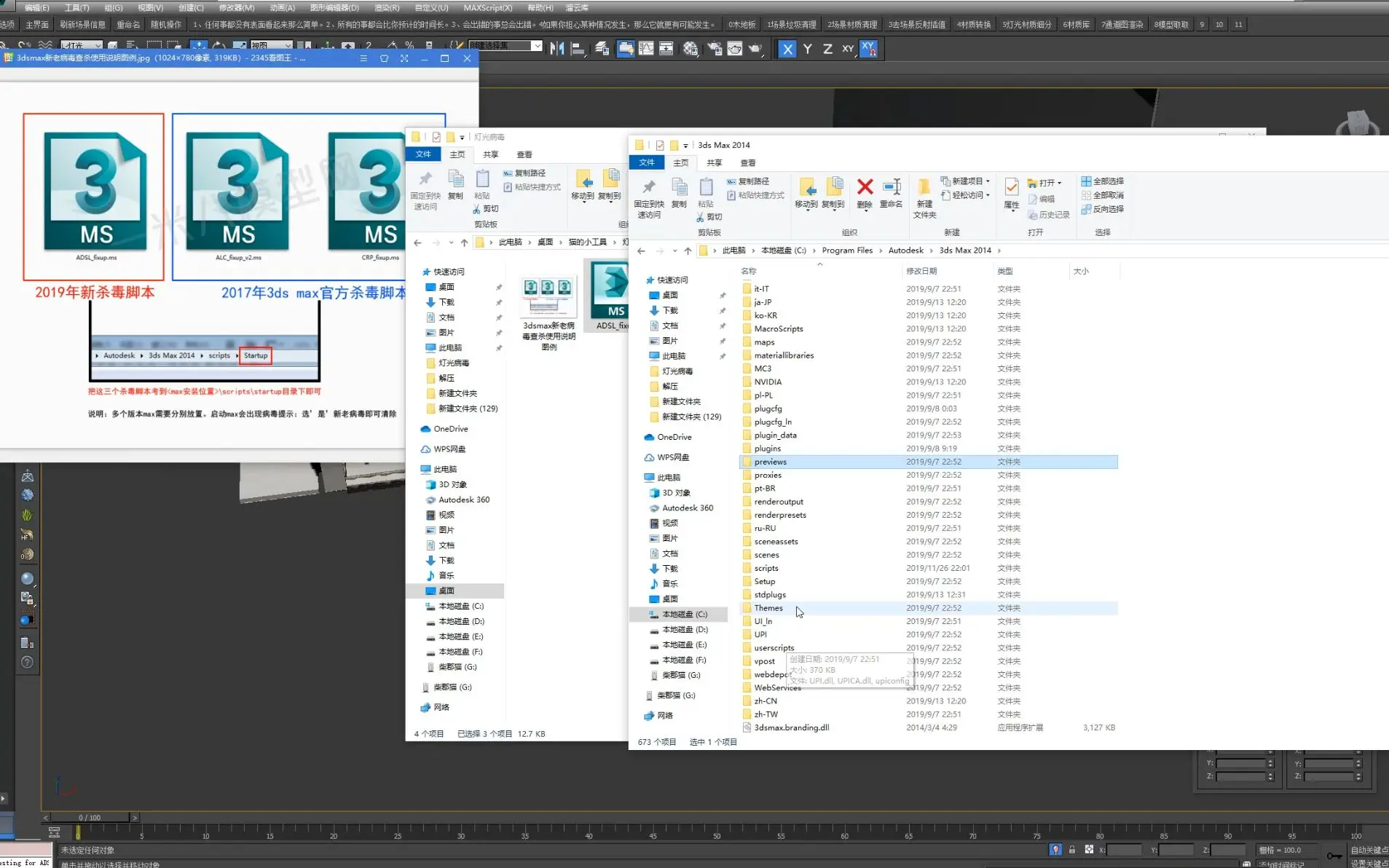Click the 随机操作 script button

166,25
